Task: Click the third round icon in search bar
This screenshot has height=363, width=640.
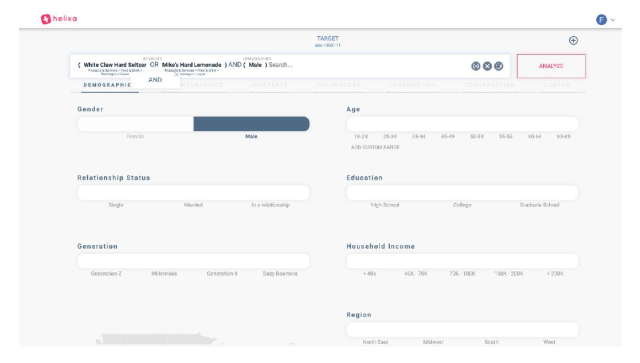Action: (498, 66)
